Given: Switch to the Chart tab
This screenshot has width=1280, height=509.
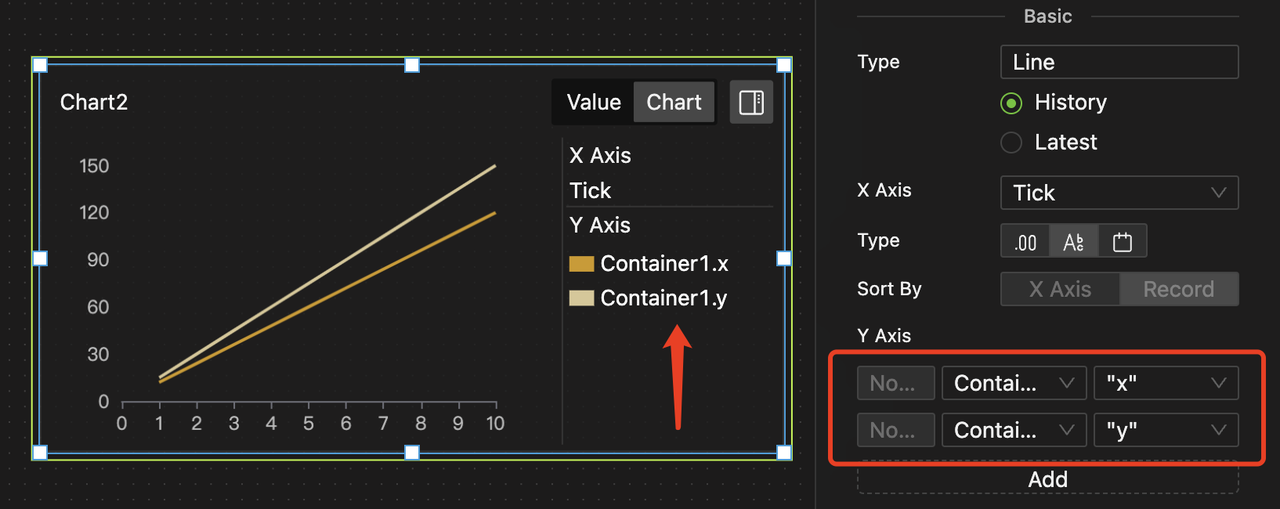Looking at the screenshot, I should click(674, 102).
